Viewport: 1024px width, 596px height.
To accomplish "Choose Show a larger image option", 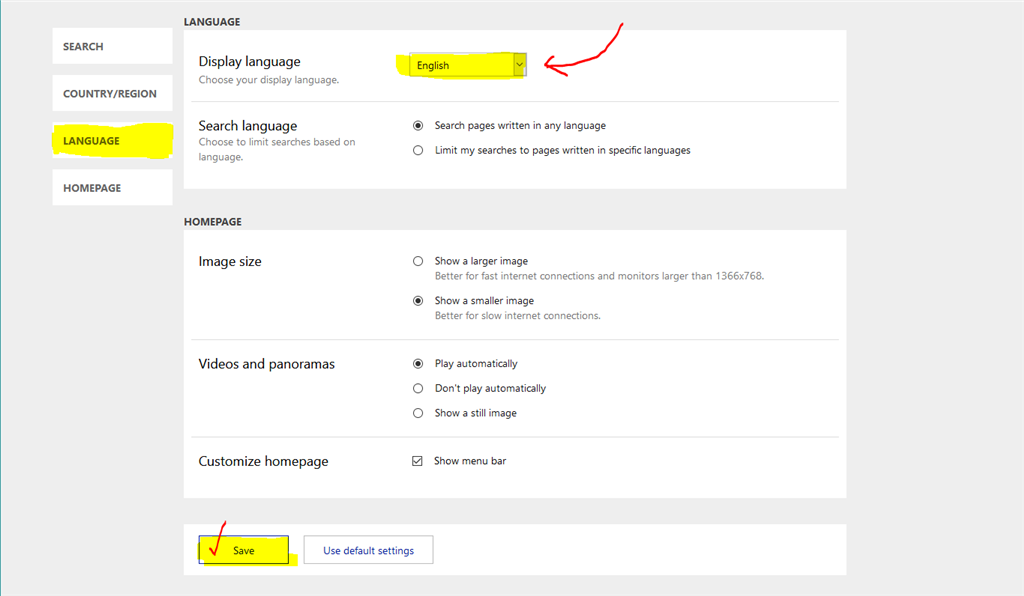I will click(x=418, y=261).
